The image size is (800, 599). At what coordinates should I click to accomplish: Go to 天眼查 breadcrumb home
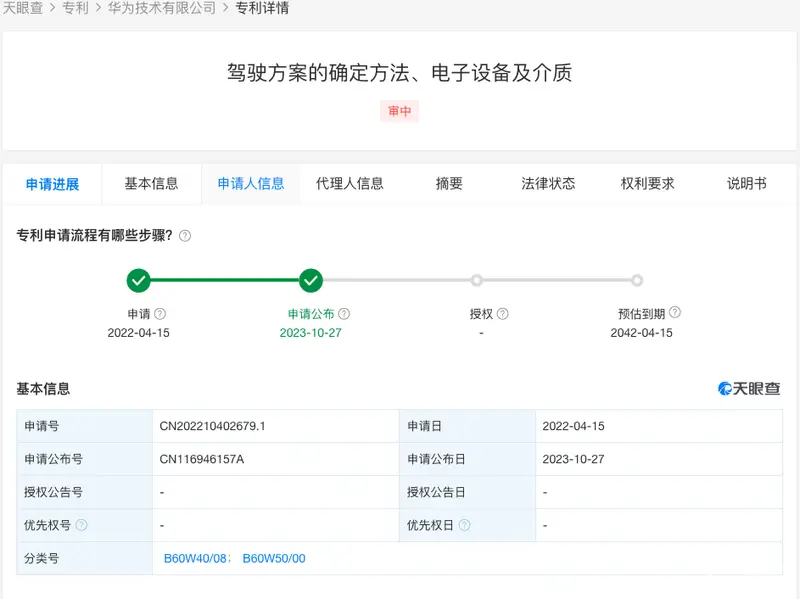pyautogui.click(x=22, y=8)
